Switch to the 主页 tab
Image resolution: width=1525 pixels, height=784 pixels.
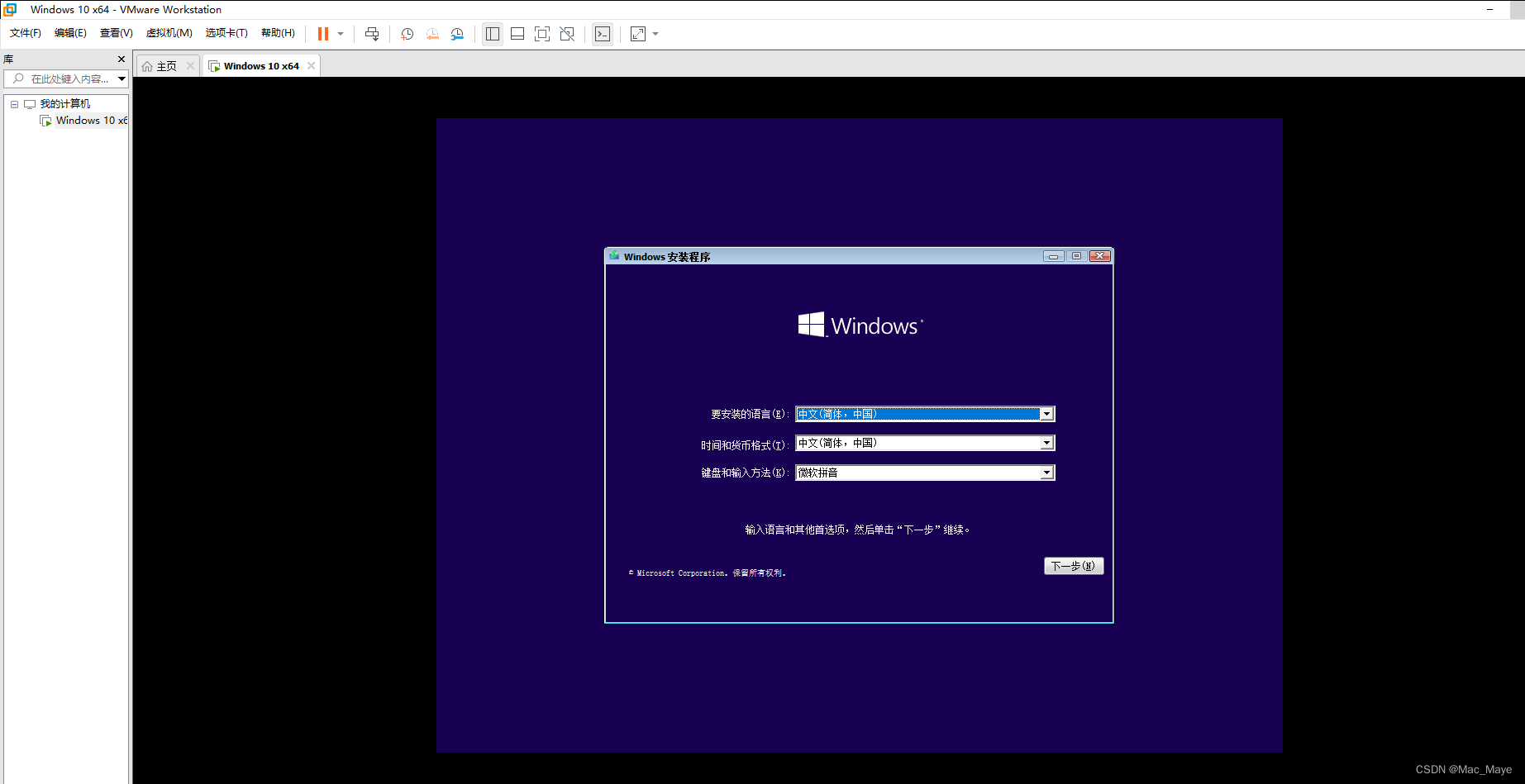coord(167,66)
